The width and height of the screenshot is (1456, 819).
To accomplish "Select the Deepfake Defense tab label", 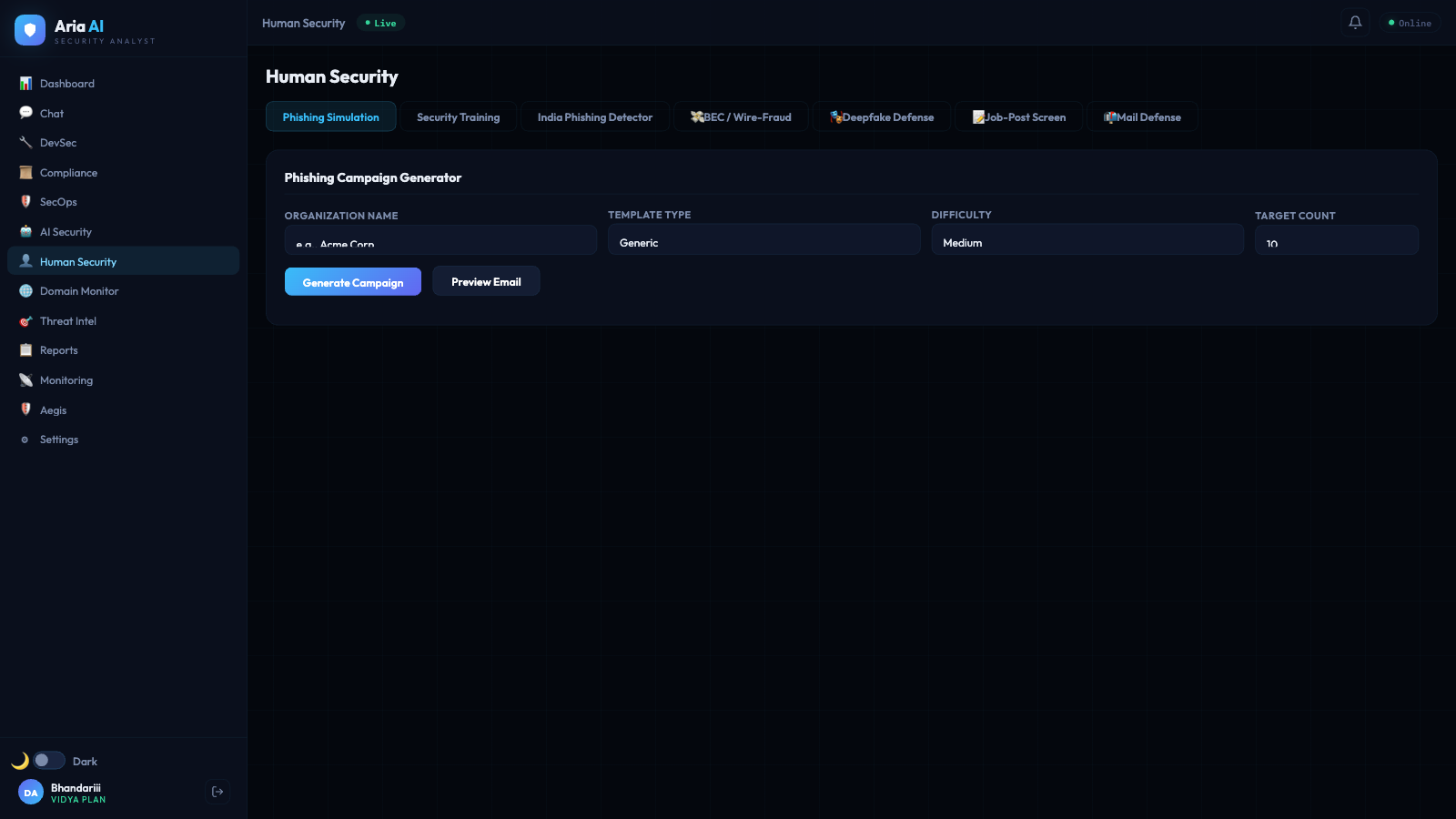I will pyautogui.click(x=888, y=117).
